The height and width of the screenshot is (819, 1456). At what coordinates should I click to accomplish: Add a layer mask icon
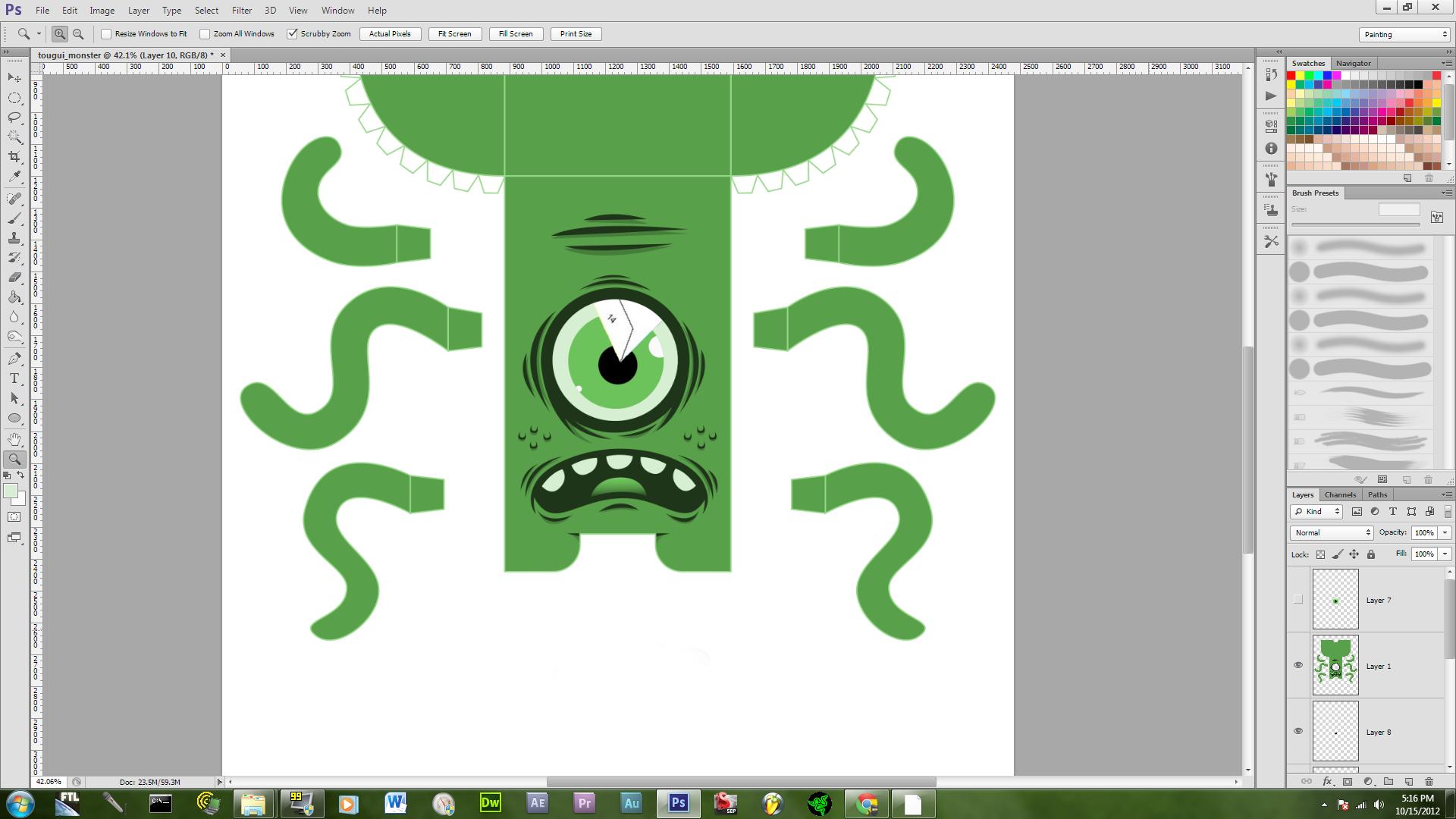tap(1348, 781)
